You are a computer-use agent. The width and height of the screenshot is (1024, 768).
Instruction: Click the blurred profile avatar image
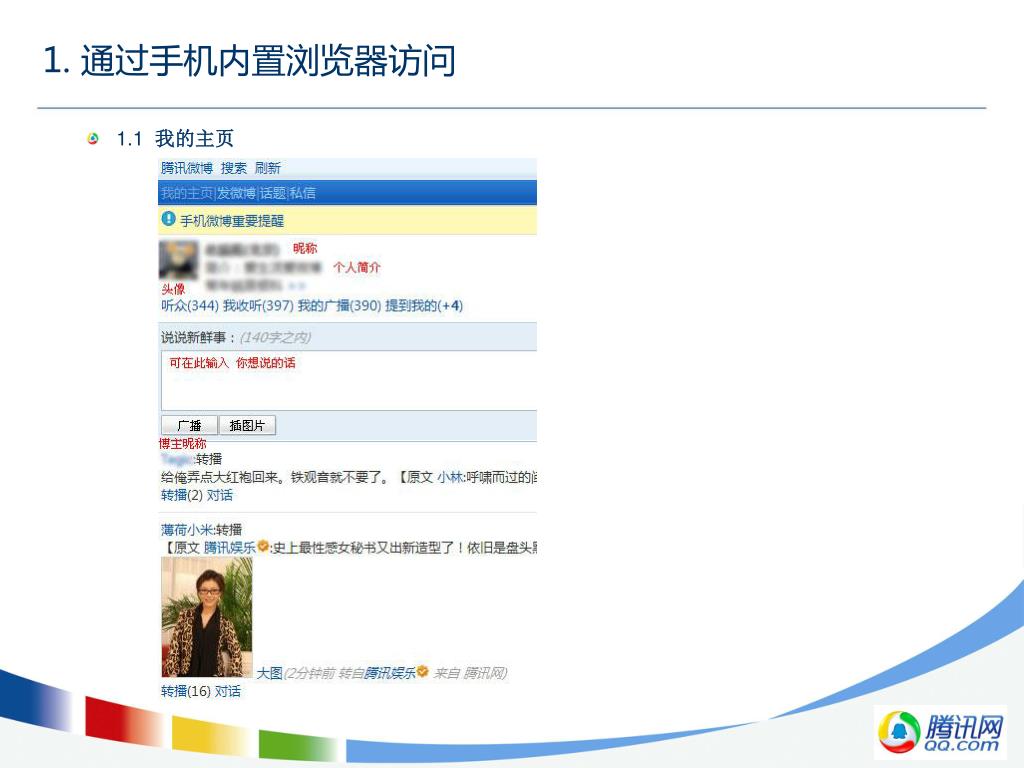point(179,260)
